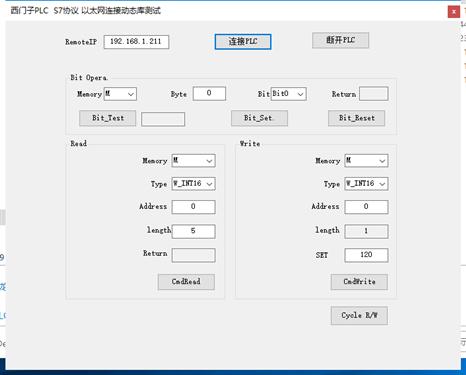Select the Read Address input field
Image resolution: width=466 pixels, height=375 pixels.
[193, 207]
